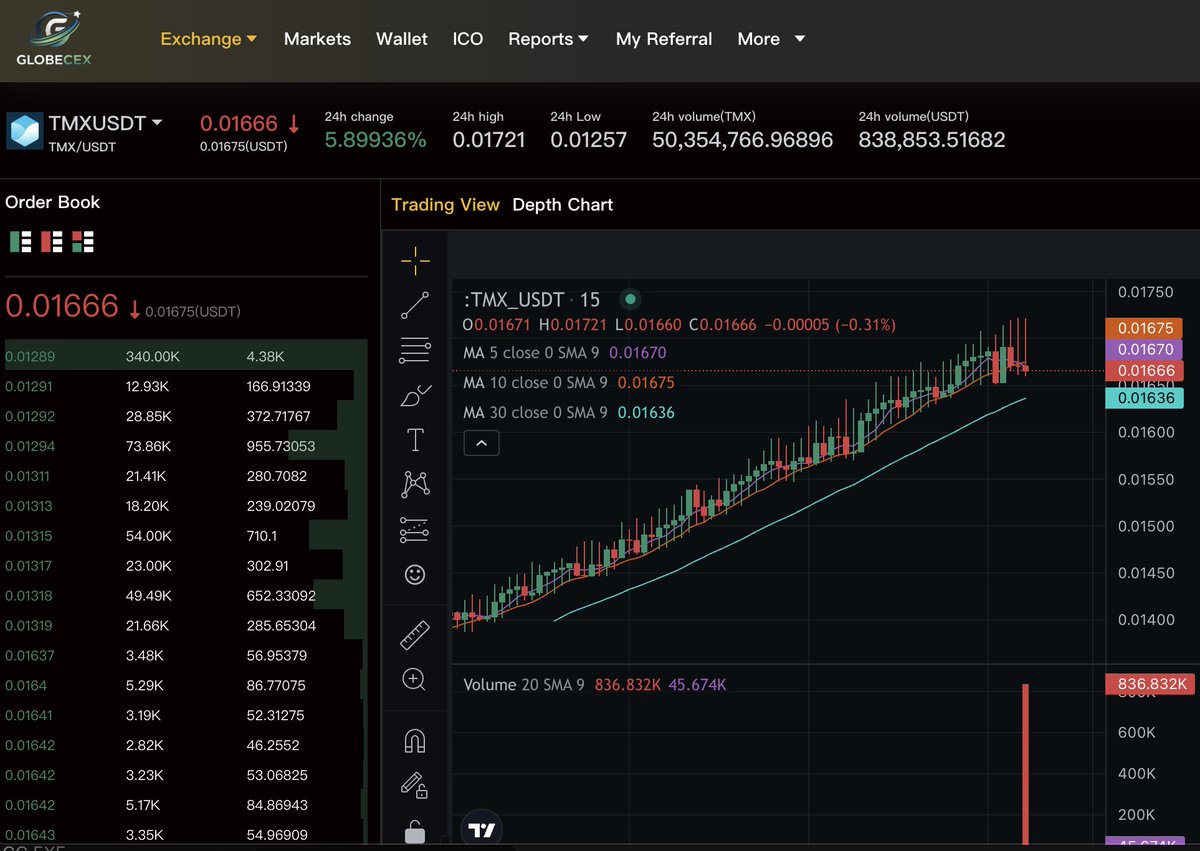
Task: Select order book row at price 0.01641
Action: (x=186, y=716)
